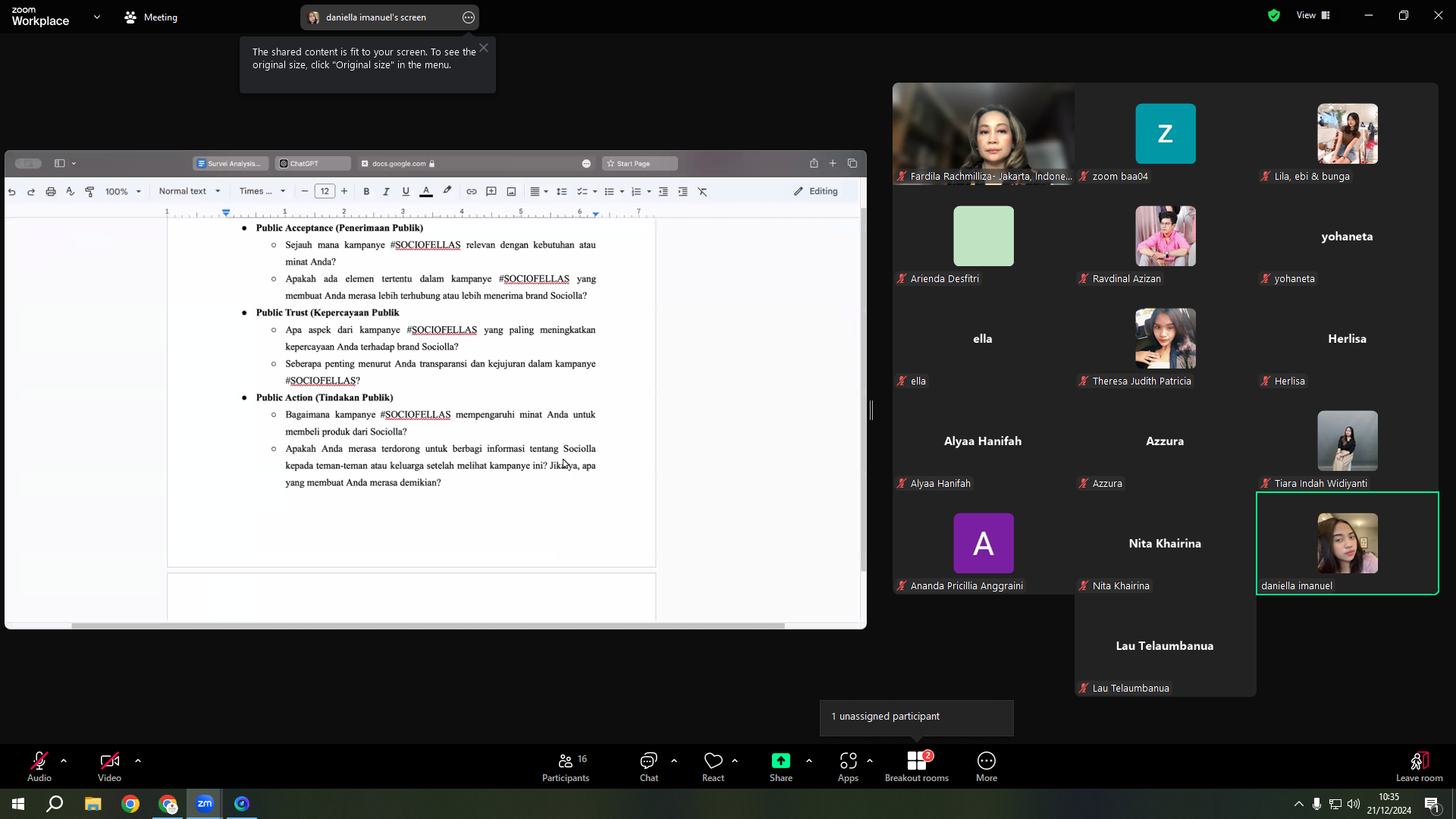Open Windows Start menu
1456x819 pixels.
click(18, 804)
